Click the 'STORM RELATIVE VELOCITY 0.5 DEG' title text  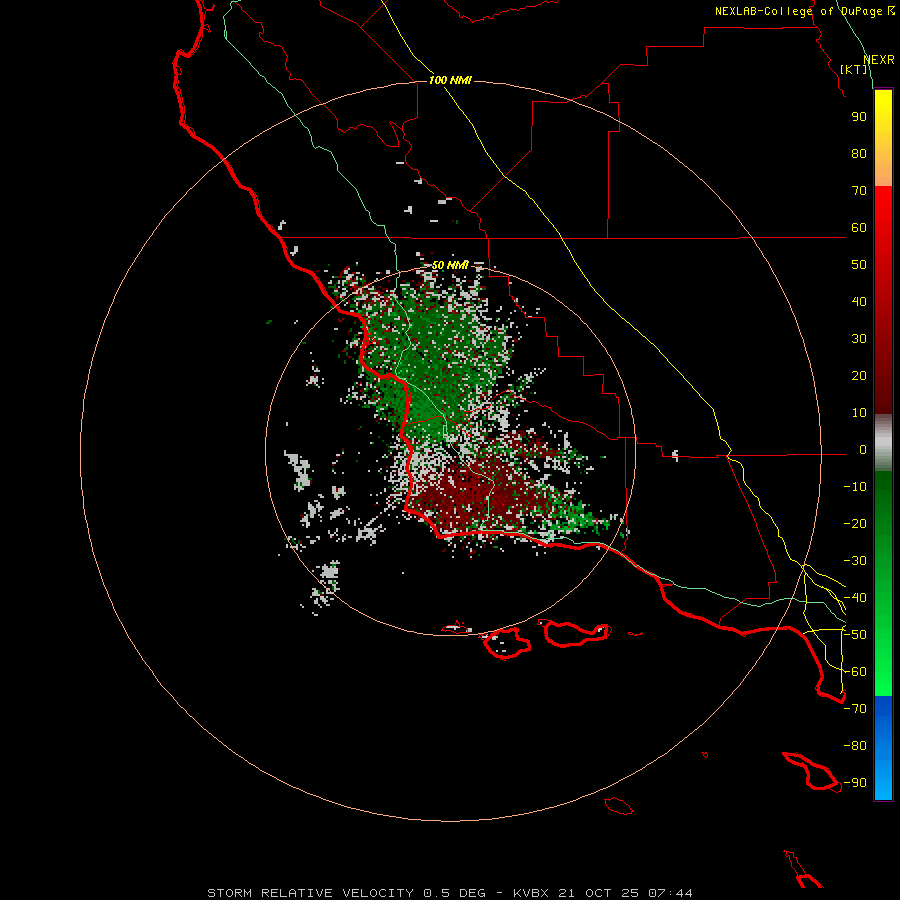[346, 893]
